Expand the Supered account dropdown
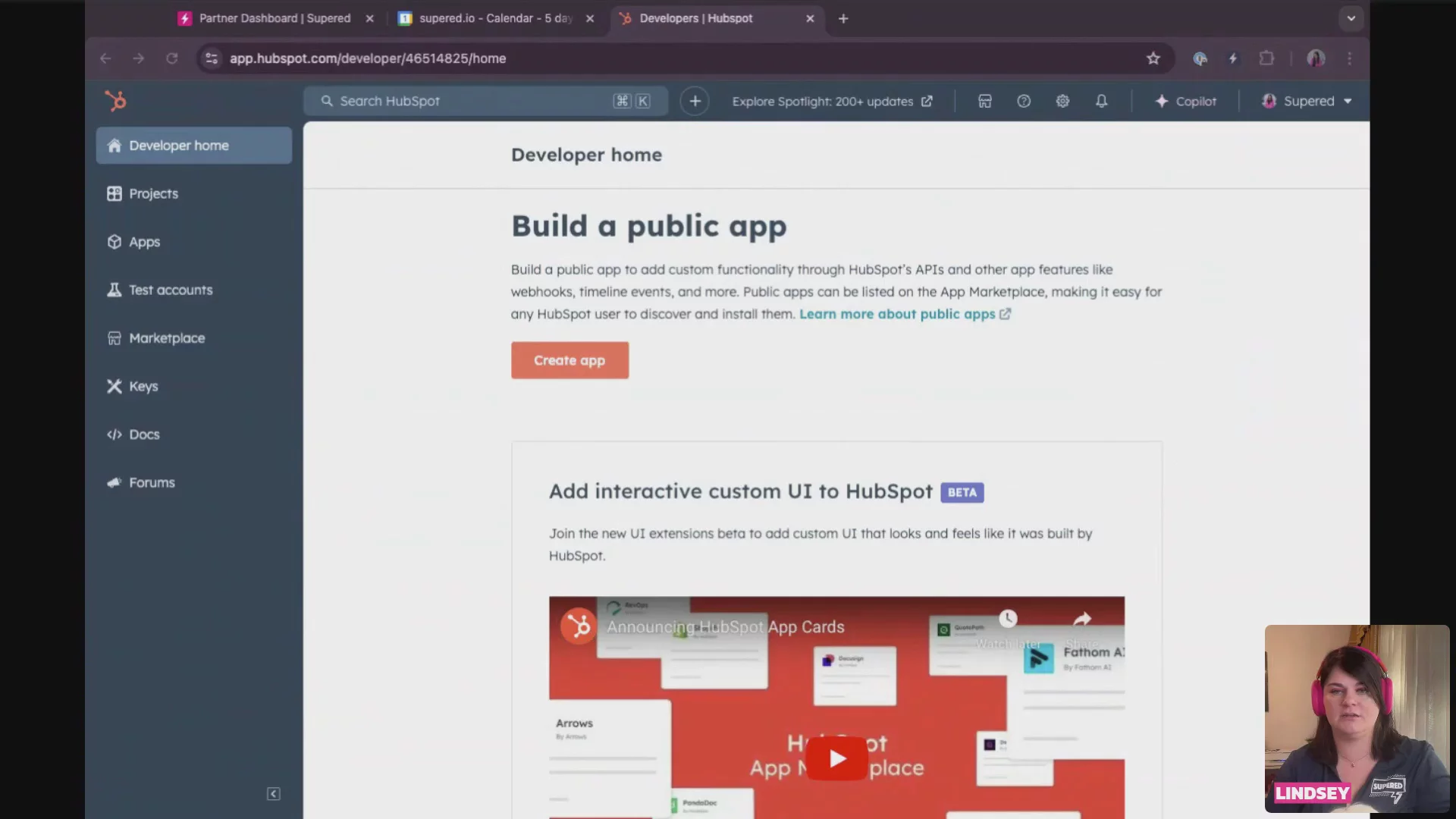Viewport: 1456px width, 819px height. tap(1307, 101)
